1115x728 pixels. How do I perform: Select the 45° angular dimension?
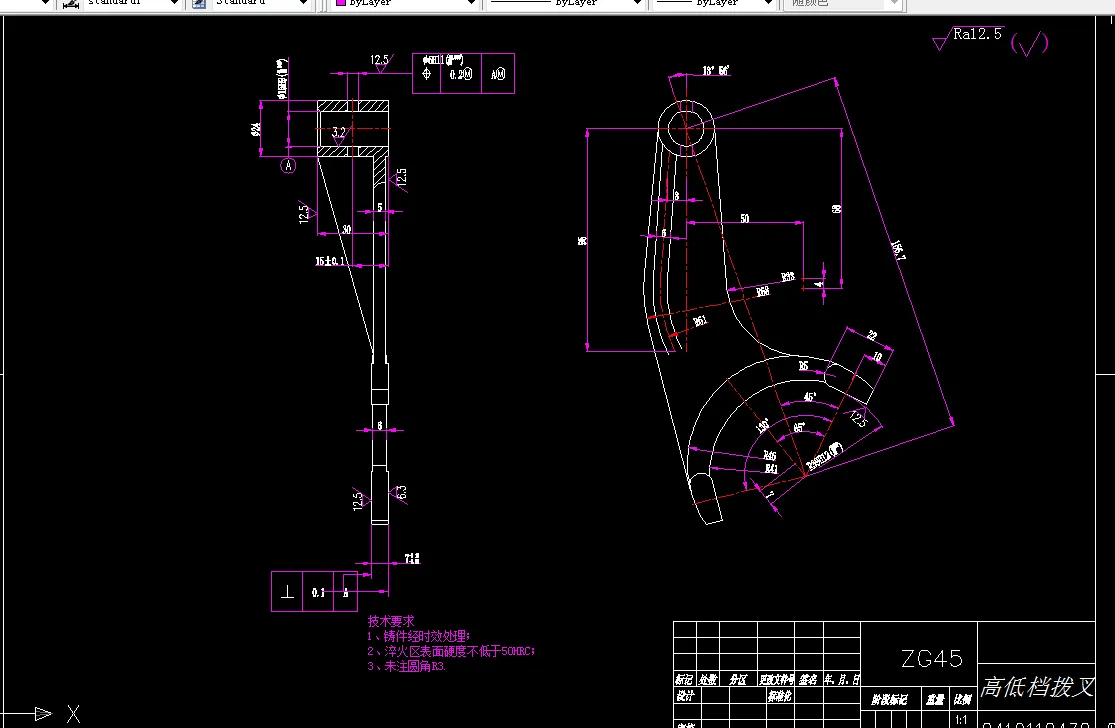click(x=809, y=397)
